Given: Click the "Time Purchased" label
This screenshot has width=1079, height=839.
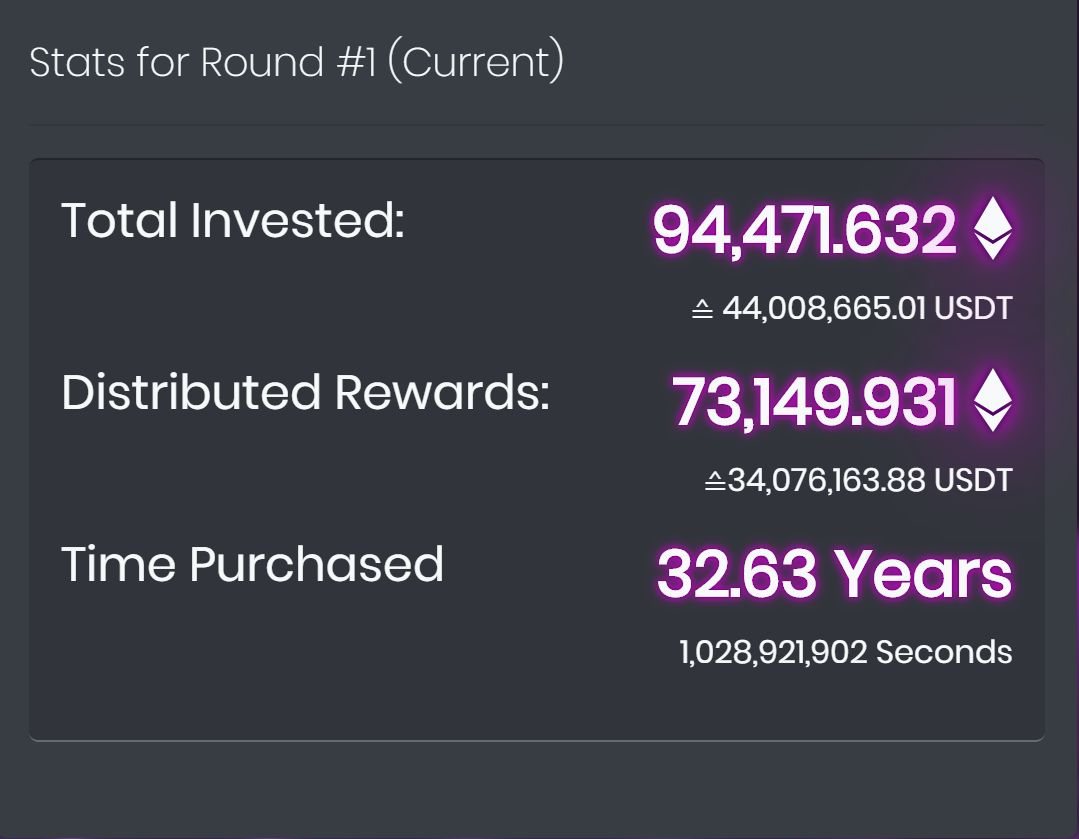Looking at the screenshot, I should pos(252,564).
